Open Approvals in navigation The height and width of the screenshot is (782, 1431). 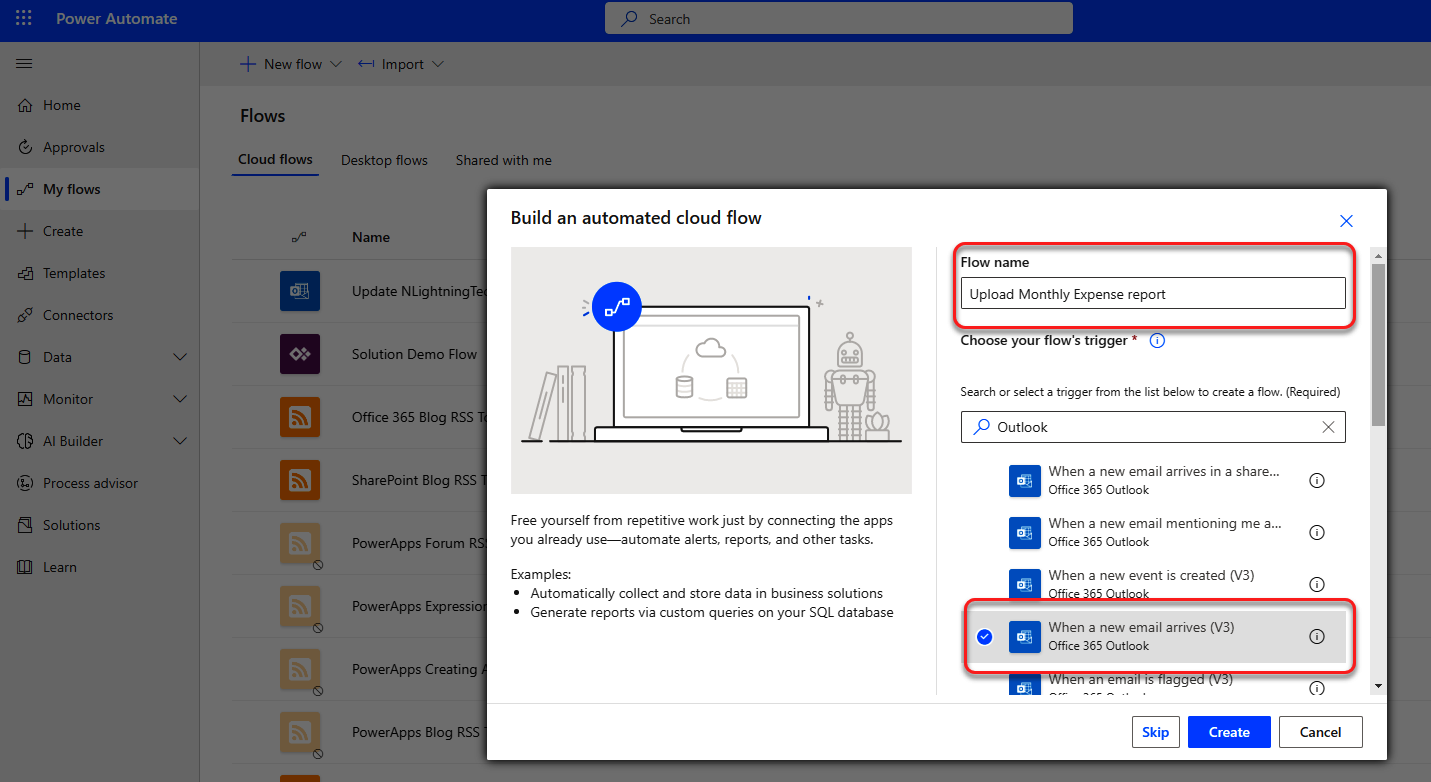point(74,147)
